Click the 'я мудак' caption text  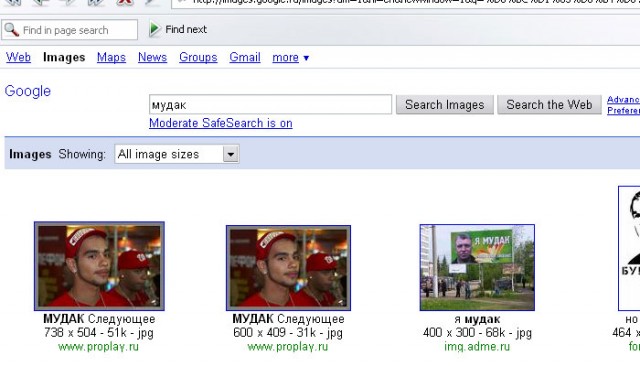point(477,319)
